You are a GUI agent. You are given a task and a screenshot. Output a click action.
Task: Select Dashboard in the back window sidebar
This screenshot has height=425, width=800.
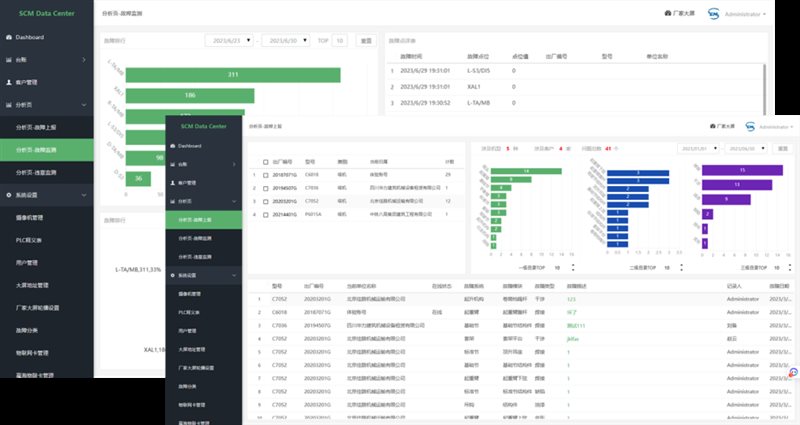click(x=30, y=37)
